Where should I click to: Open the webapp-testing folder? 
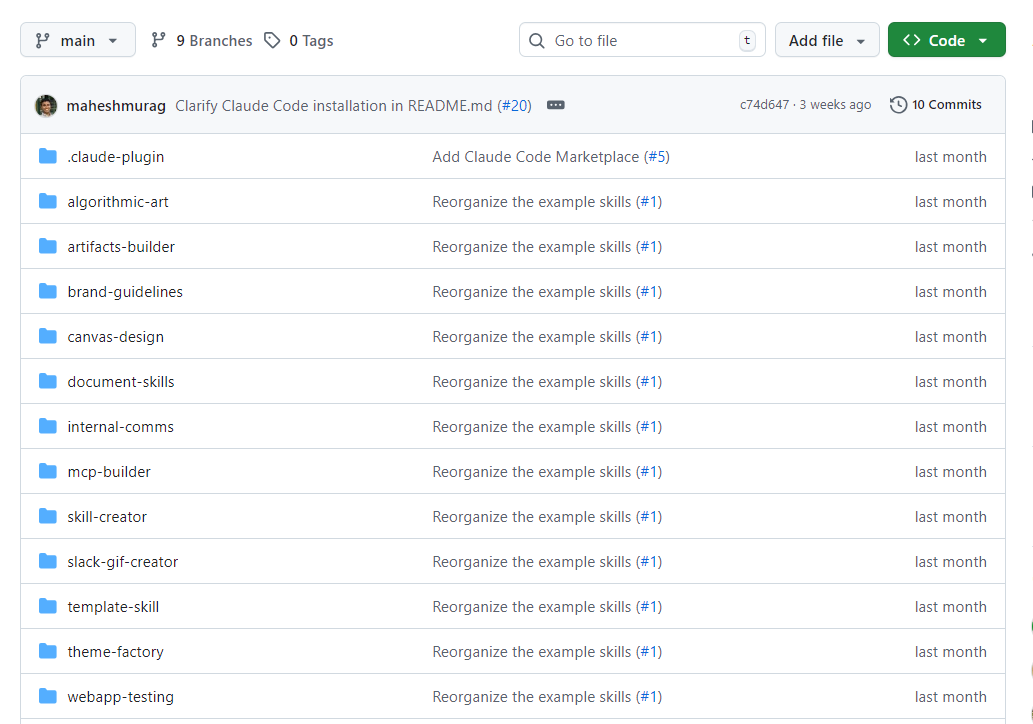tap(121, 697)
